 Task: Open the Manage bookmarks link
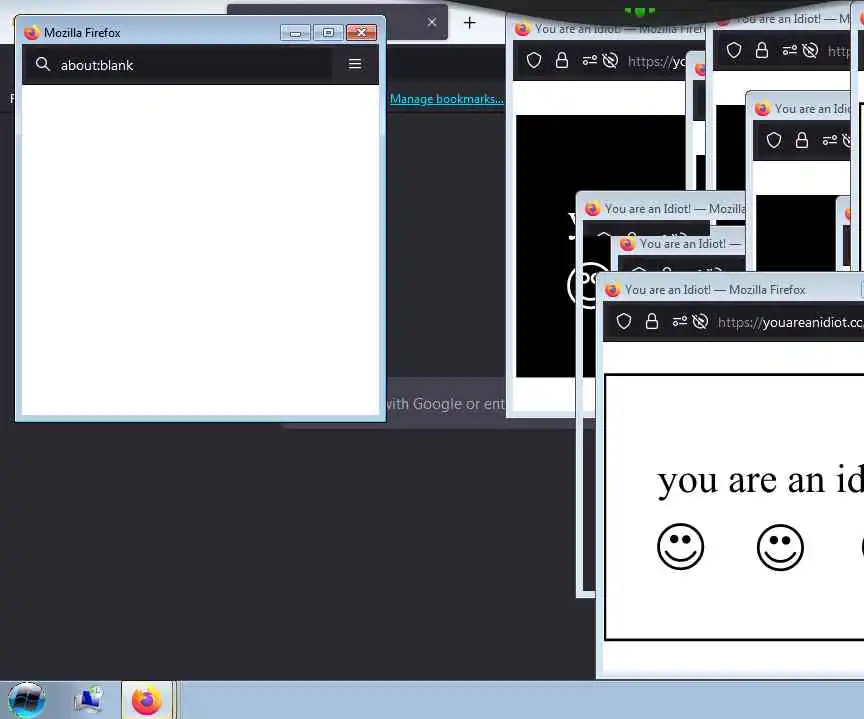coord(446,99)
